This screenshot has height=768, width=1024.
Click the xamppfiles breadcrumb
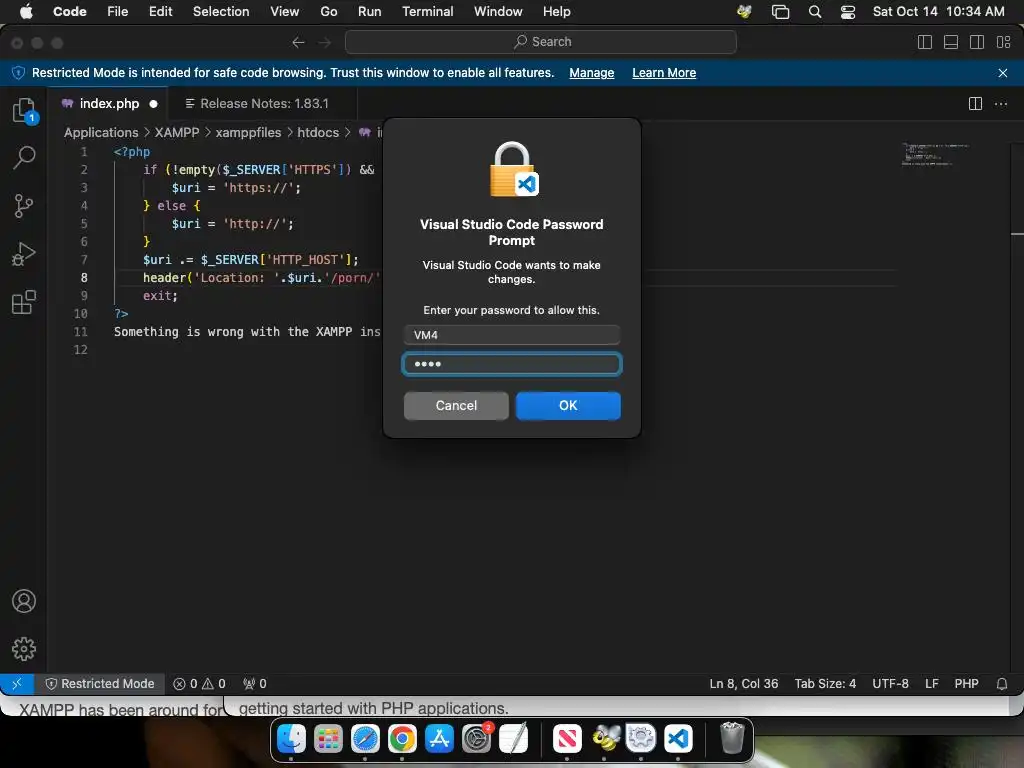coord(248,133)
